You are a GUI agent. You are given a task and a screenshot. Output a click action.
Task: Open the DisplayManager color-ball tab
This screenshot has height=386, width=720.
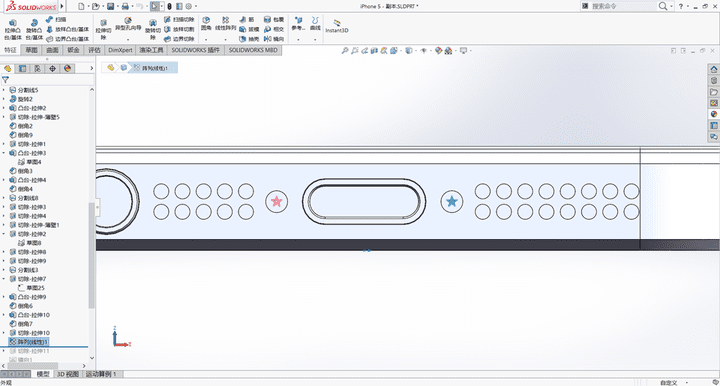[x=68, y=68]
